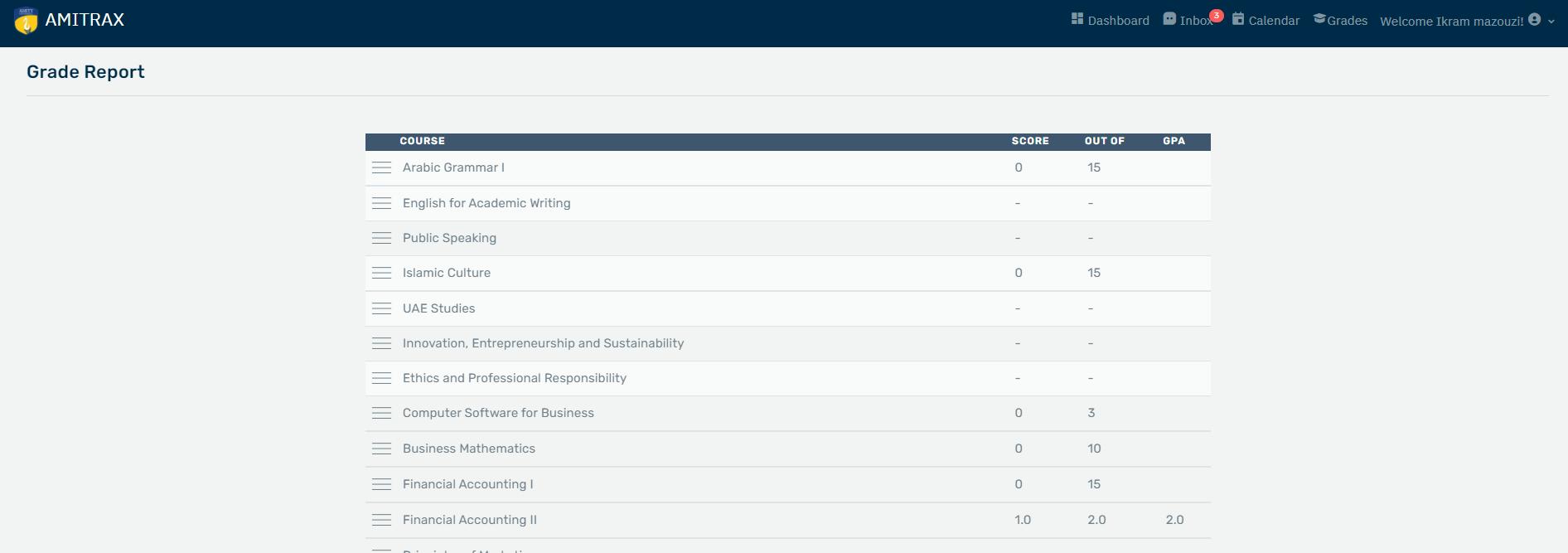This screenshot has width=1568, height=553.
Task: Expand the user account dropdown arrow
Action: pyautogui.click(x=1551, y=22)
